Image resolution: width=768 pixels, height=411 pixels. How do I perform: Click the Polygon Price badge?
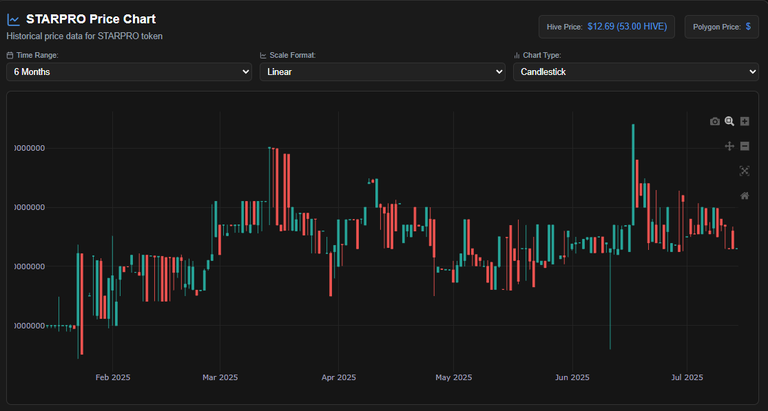coord(721,27)
